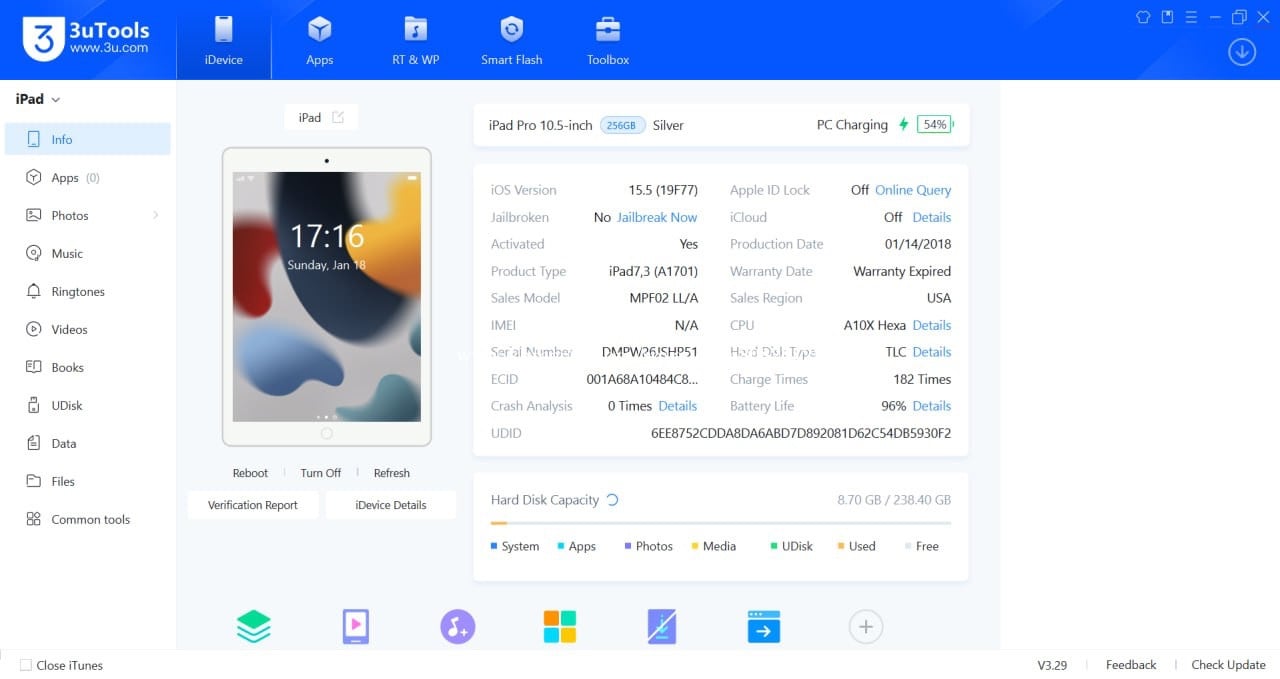Click the Jailbreak Now link

click(x=657, y=217)
